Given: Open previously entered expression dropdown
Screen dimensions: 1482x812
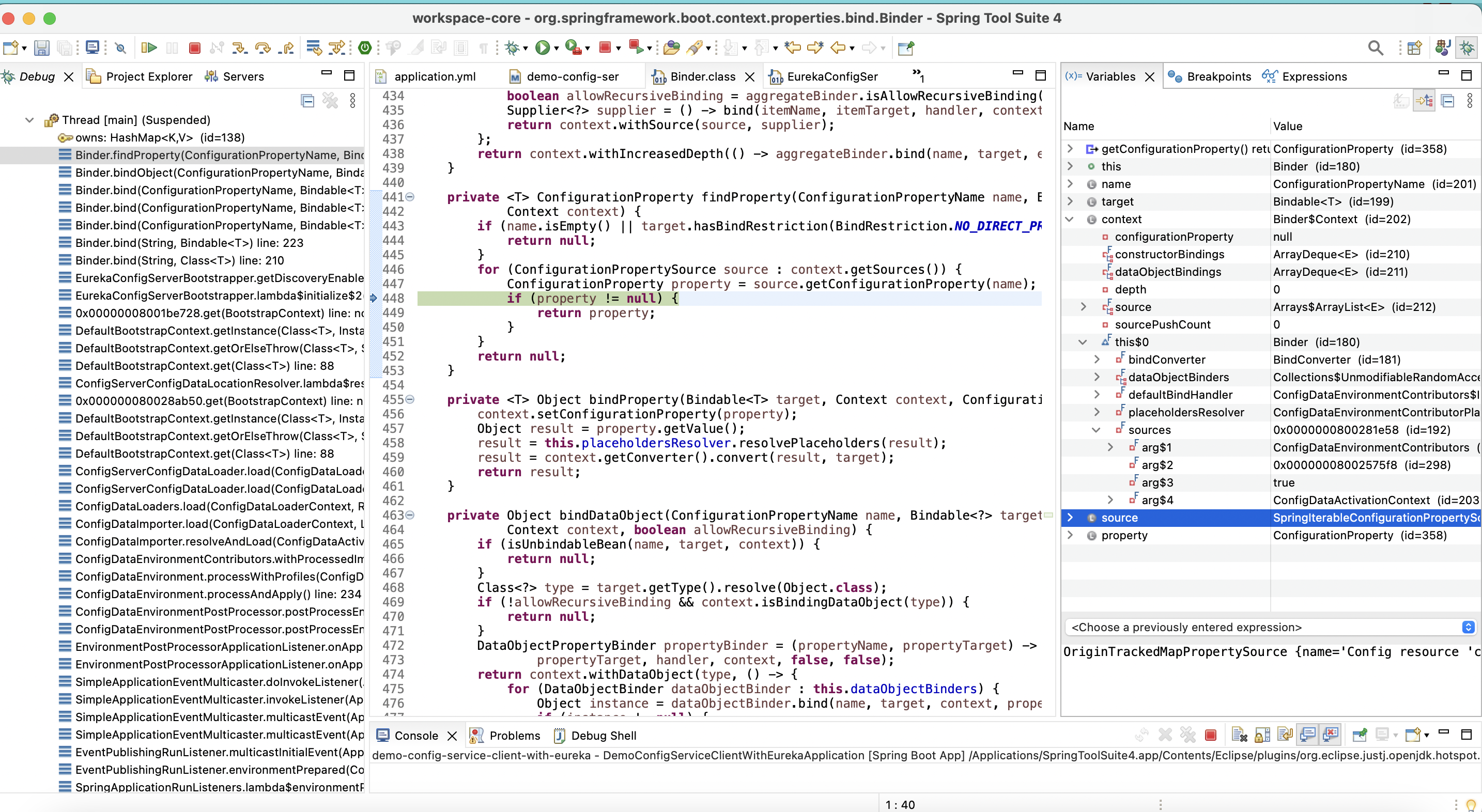Looking at the screenshot, I should 1468,628.
